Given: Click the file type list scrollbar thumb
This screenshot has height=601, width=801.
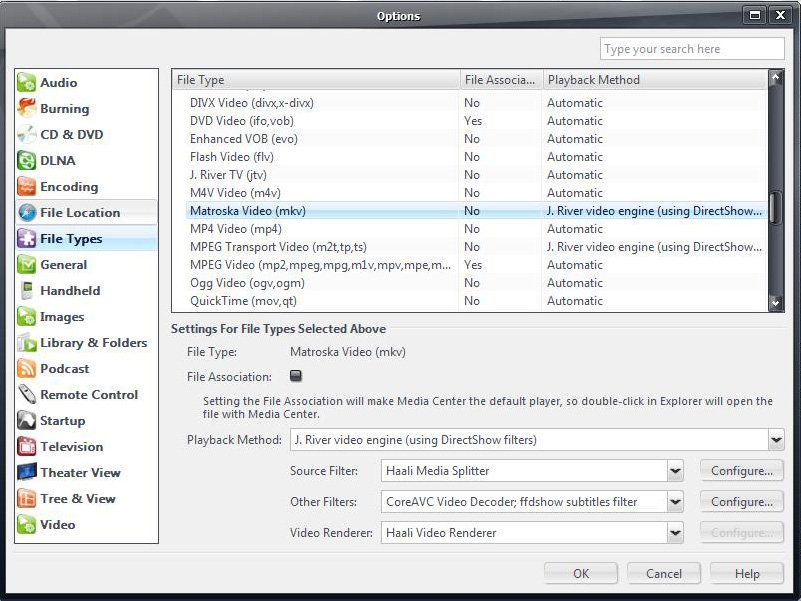Looking at the screenshot, I should pos(776,207).
